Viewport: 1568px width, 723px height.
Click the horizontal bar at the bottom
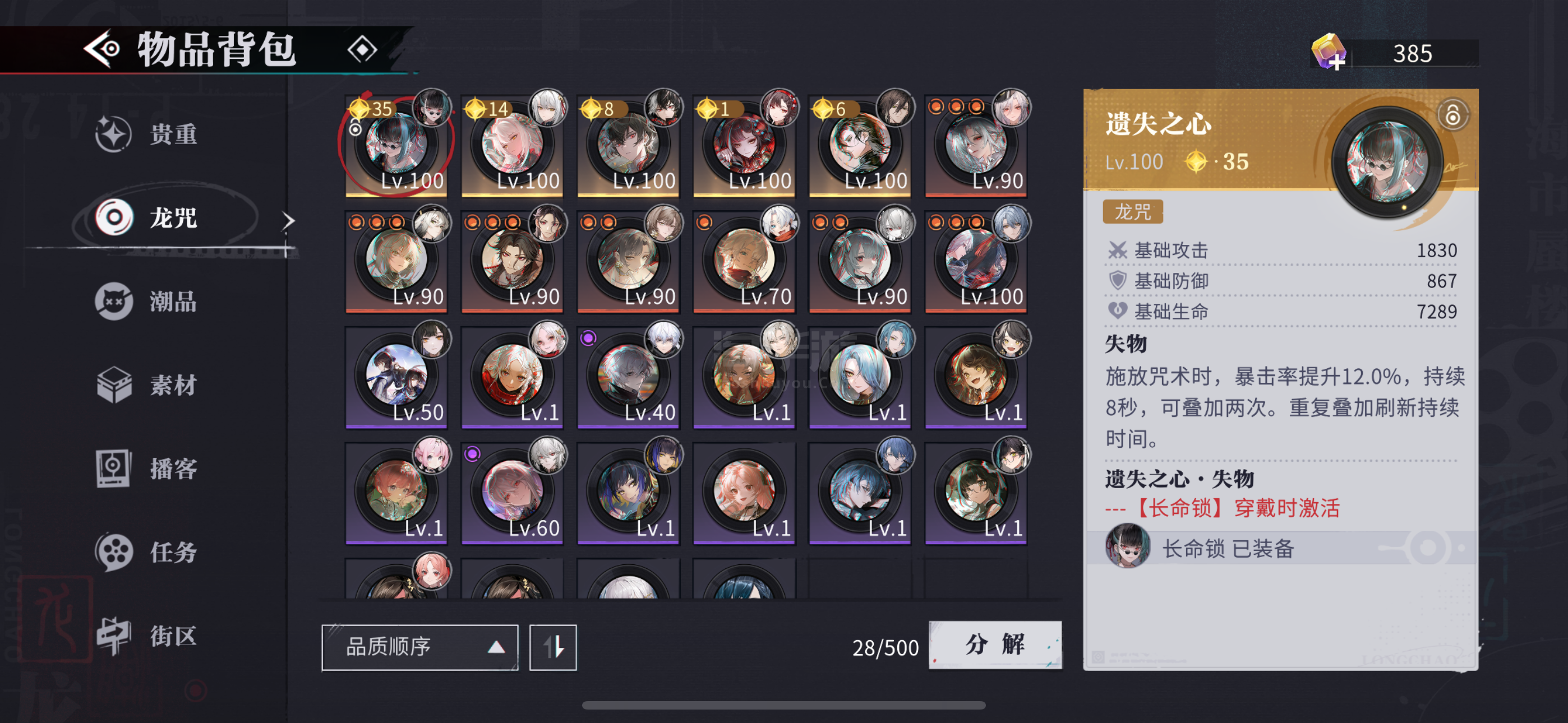[783, 706]
